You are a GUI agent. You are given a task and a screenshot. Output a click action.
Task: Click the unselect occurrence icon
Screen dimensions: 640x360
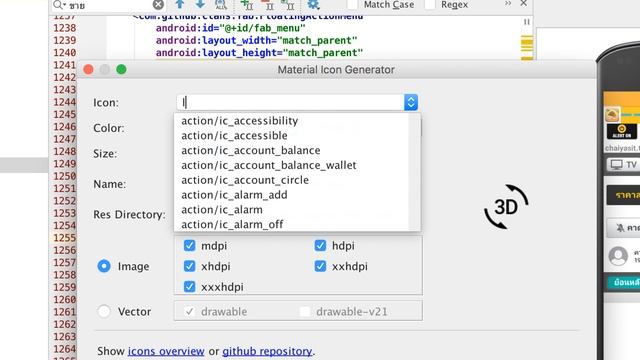point(268,4)
